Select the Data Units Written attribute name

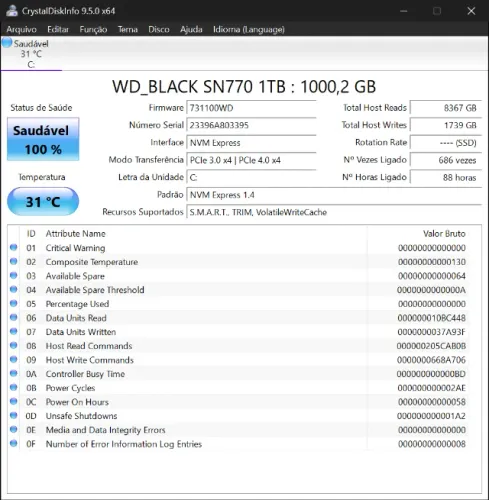[x=81, y=332]
